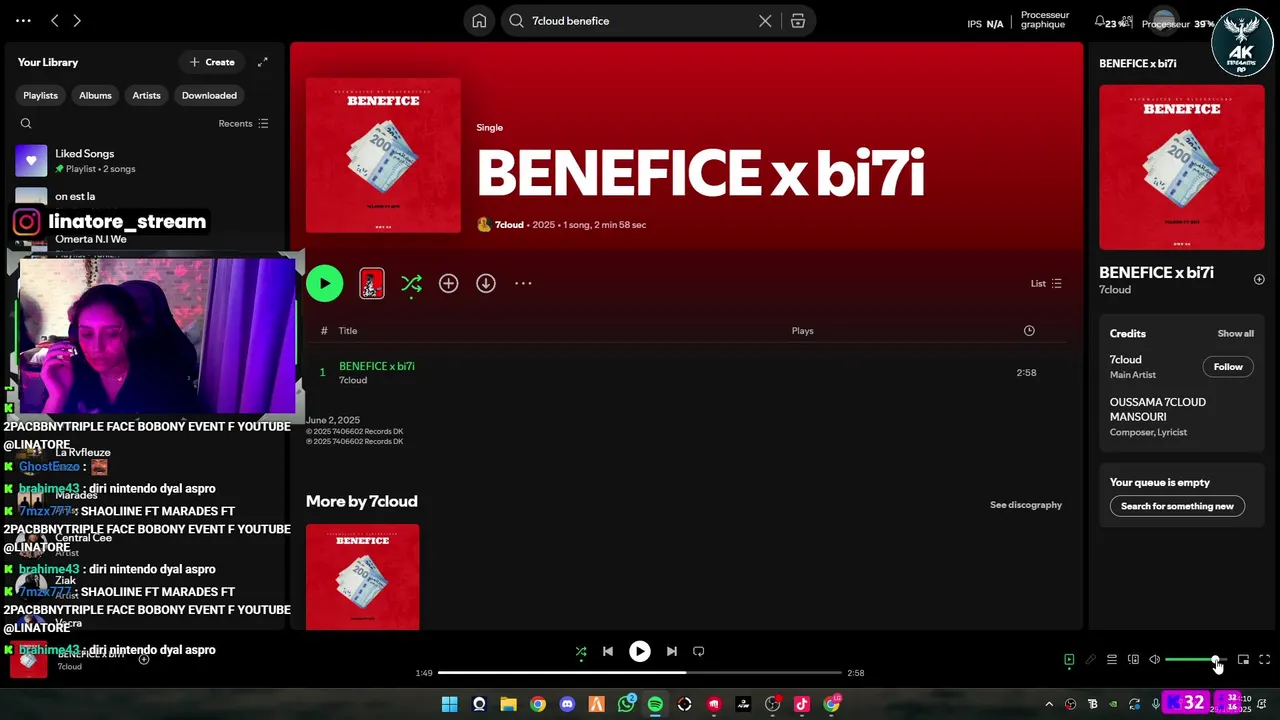Click the large BENEFICE album cover
The image size is (1280, 720).
pyautogui.click(x=383, y=155)
